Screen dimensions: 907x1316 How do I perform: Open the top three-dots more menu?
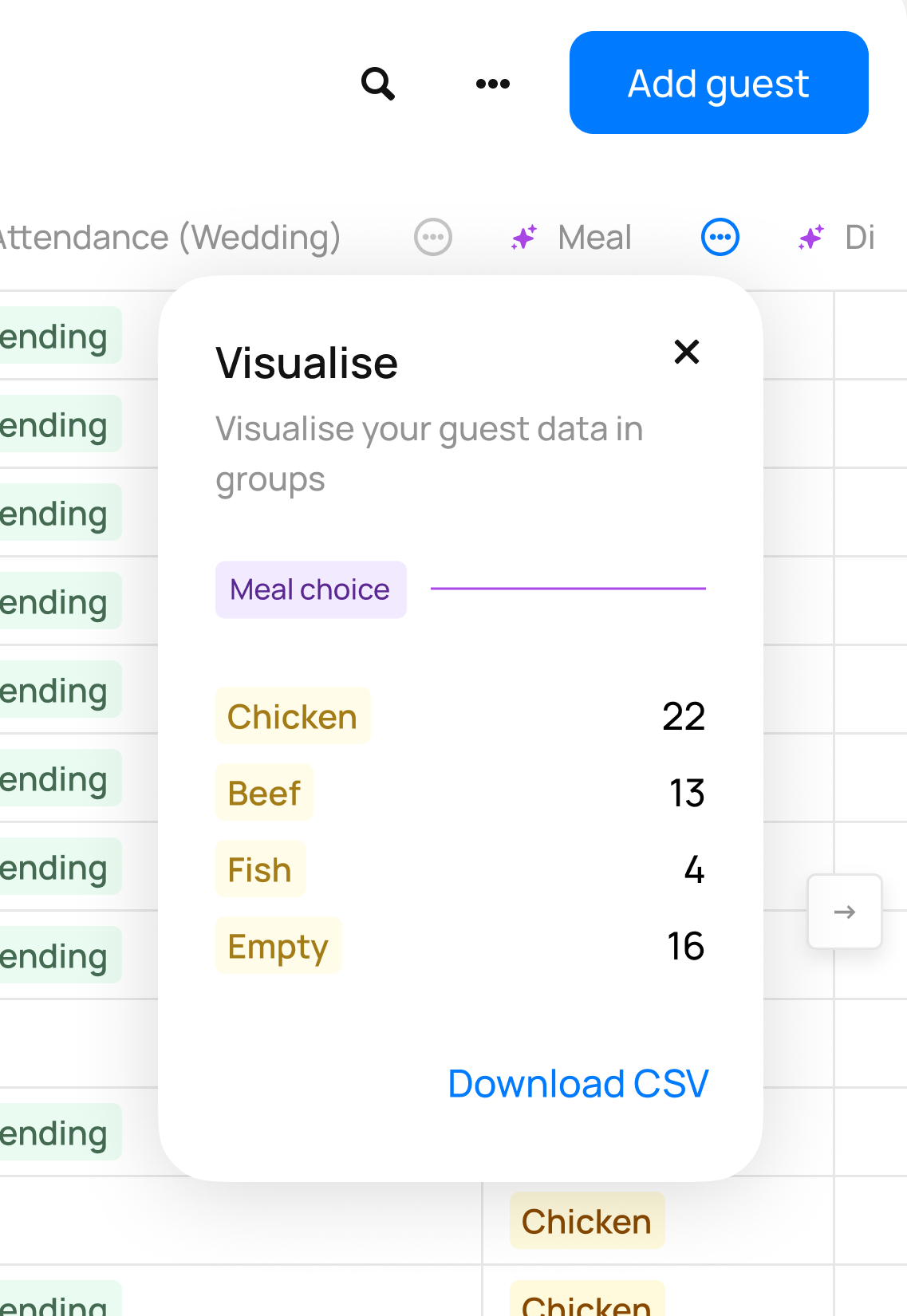(x=492, y=83)
